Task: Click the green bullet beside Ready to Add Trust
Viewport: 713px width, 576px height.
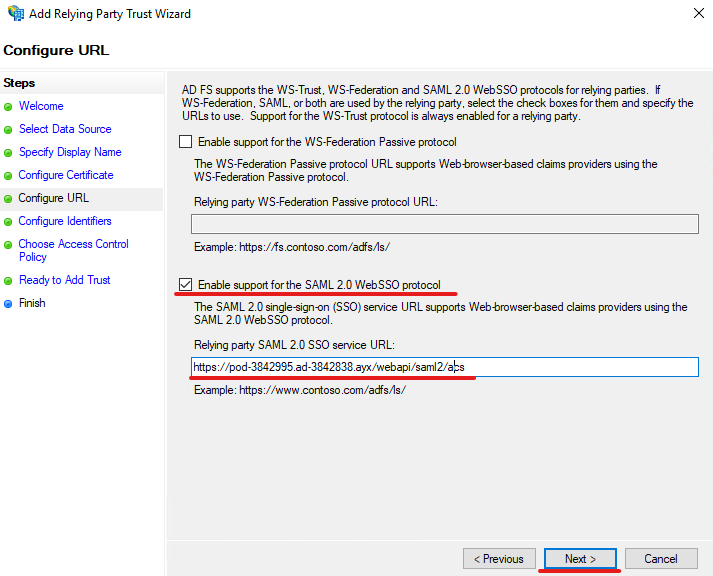Action: click(8, 281)
